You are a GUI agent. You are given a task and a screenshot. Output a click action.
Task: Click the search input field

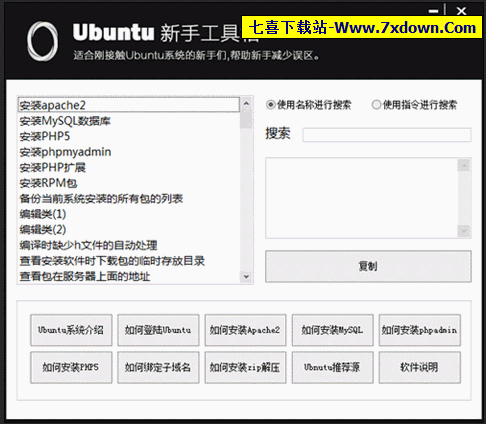[387, 135]
